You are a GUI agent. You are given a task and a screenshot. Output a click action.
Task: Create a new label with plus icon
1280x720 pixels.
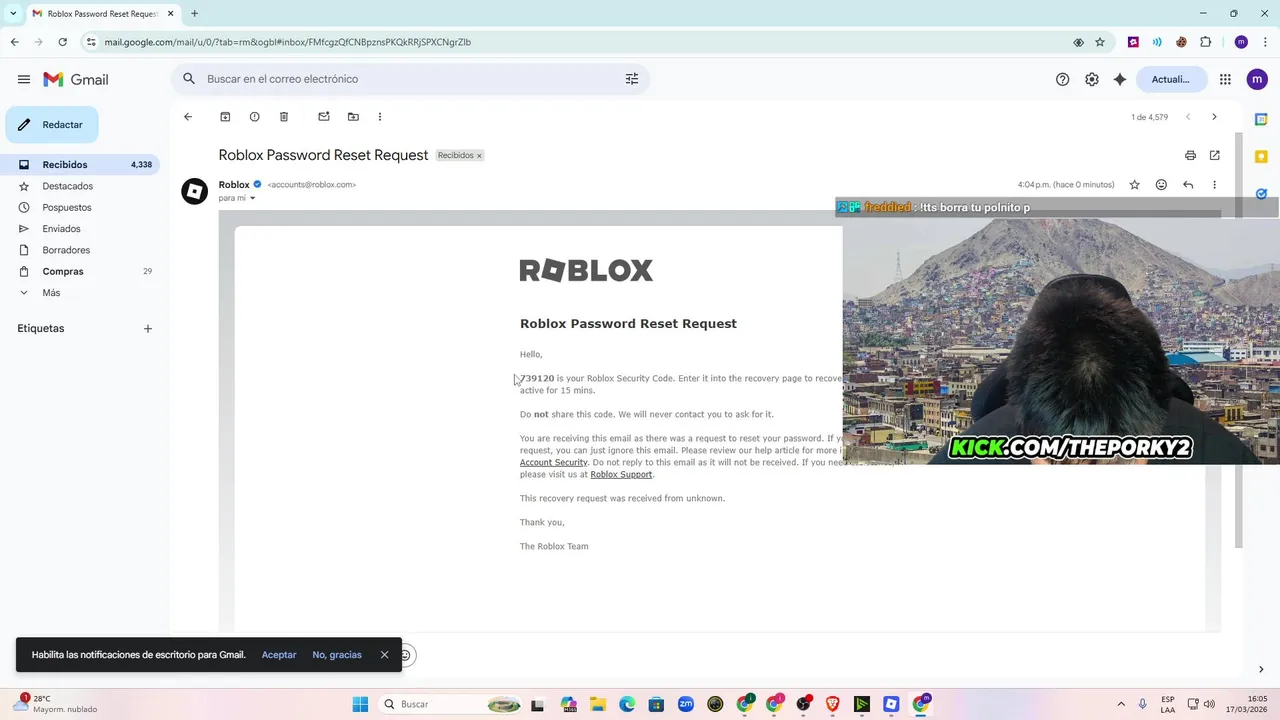(x=148, y=329)
